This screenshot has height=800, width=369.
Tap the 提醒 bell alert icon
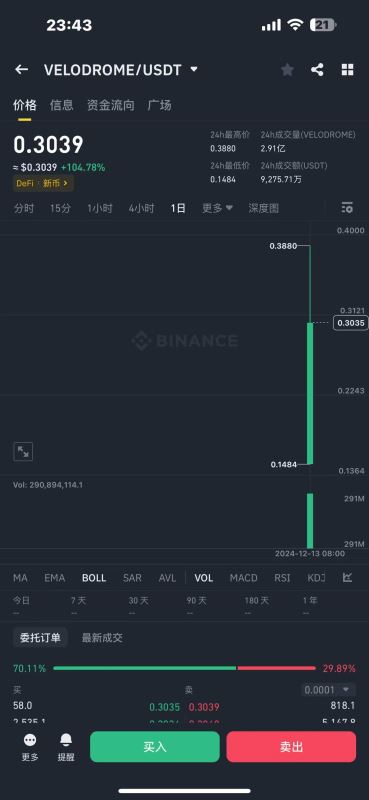66,747
